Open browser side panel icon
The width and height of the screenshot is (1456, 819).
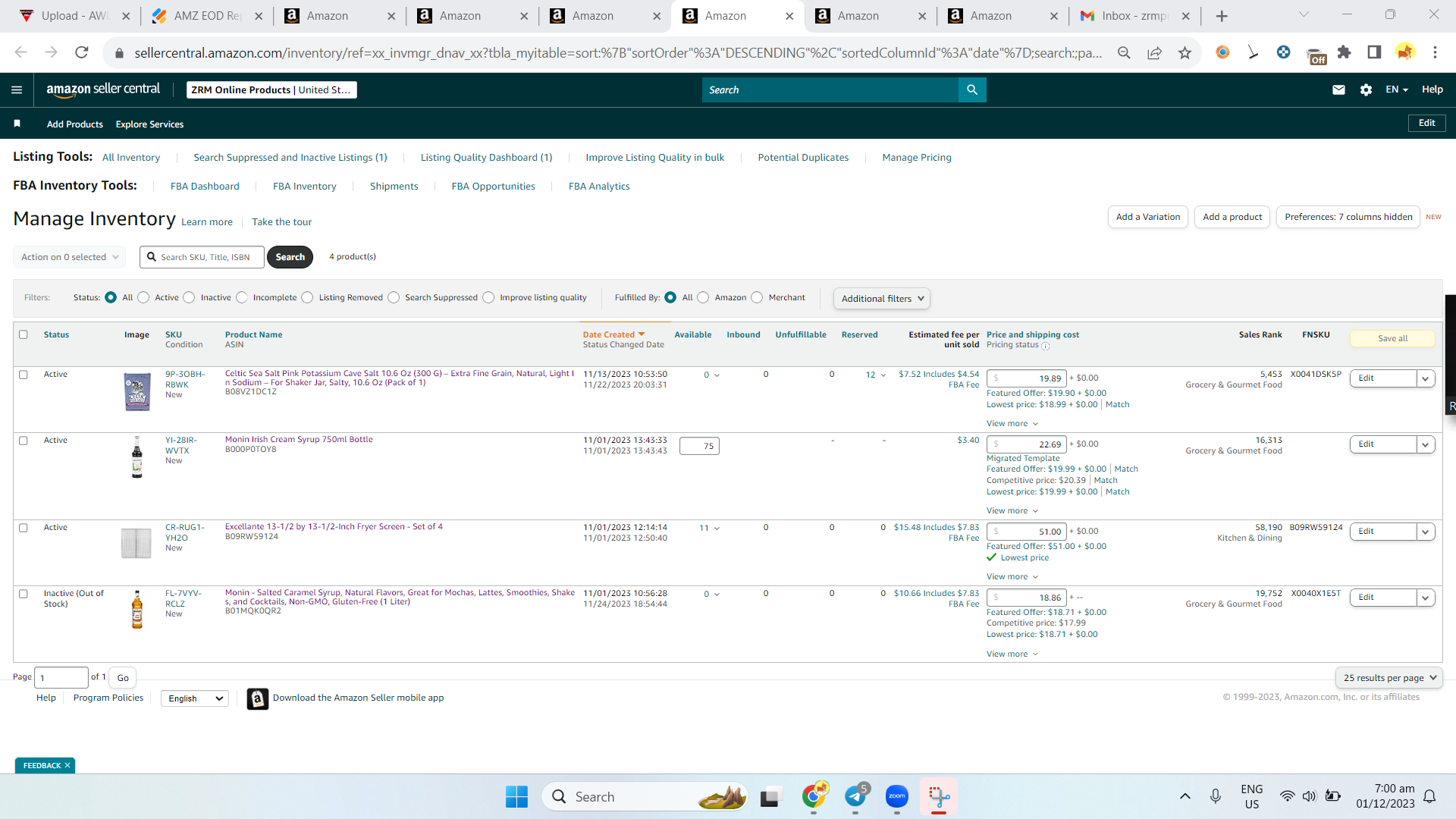click(x=1374, y=52)
